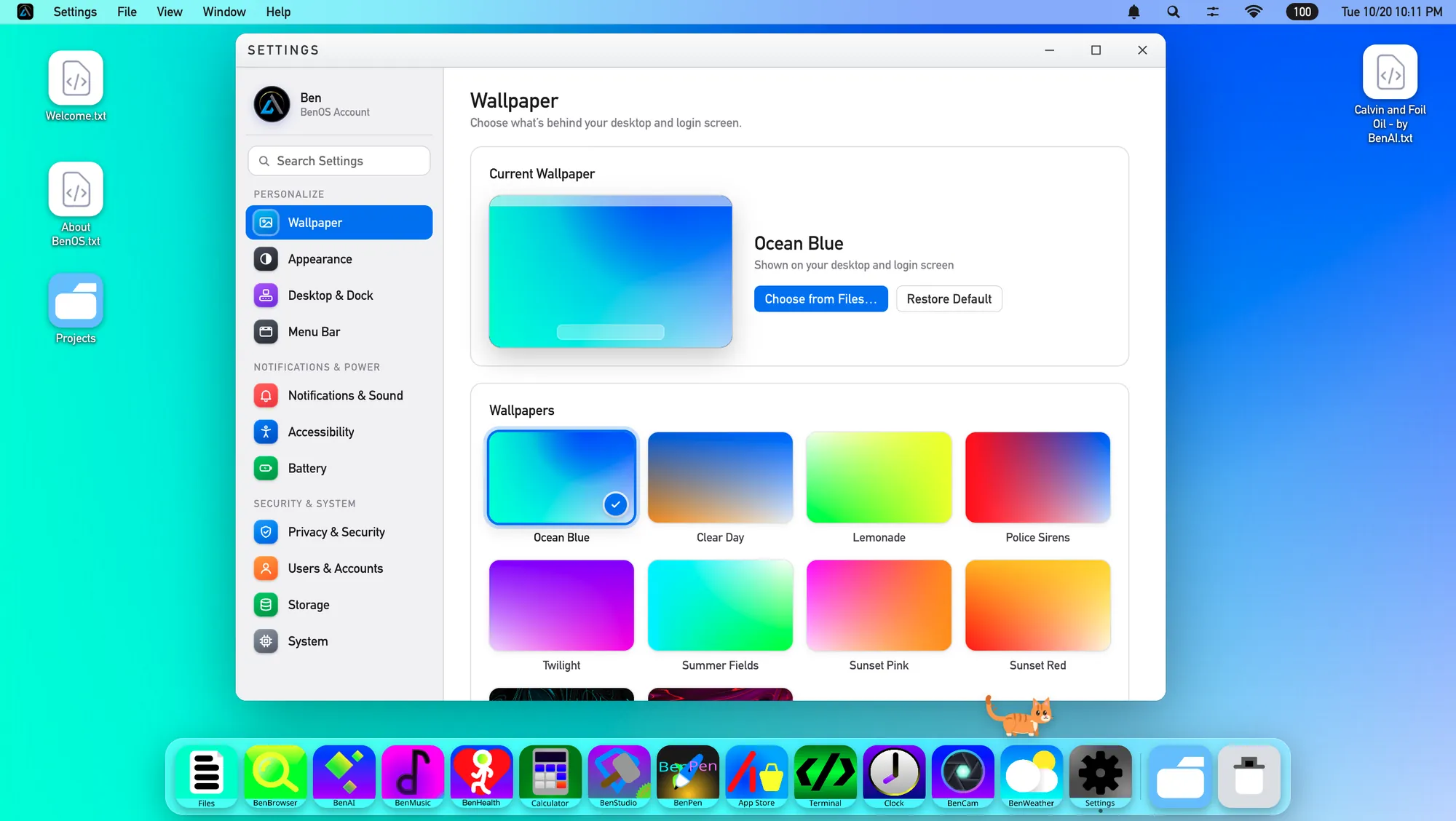Open Battery settings
The image size is (1456, 821).
(x=339, y=468)
